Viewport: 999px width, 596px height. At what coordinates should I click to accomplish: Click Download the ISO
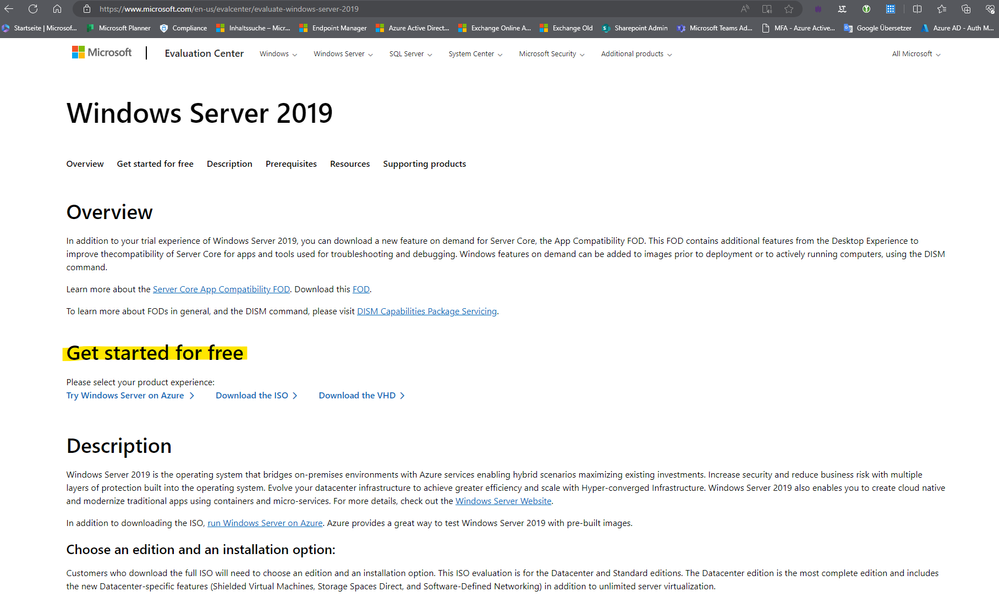tap(256, 396)
